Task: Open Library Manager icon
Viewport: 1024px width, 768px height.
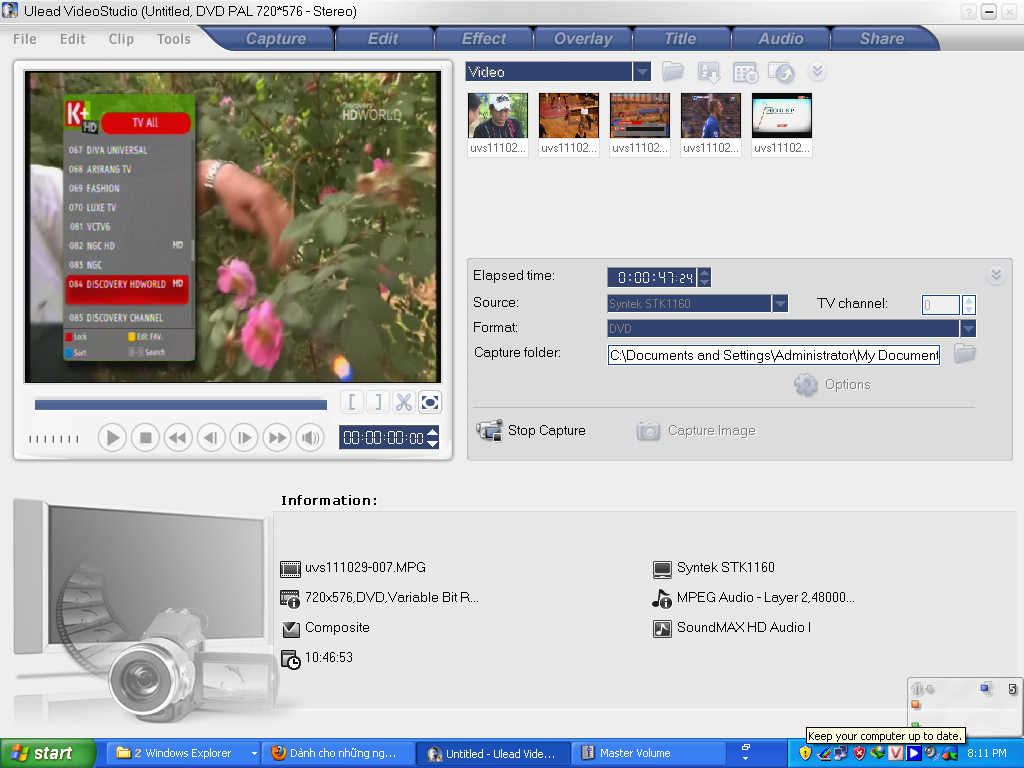Action: (x=745, y=72)
